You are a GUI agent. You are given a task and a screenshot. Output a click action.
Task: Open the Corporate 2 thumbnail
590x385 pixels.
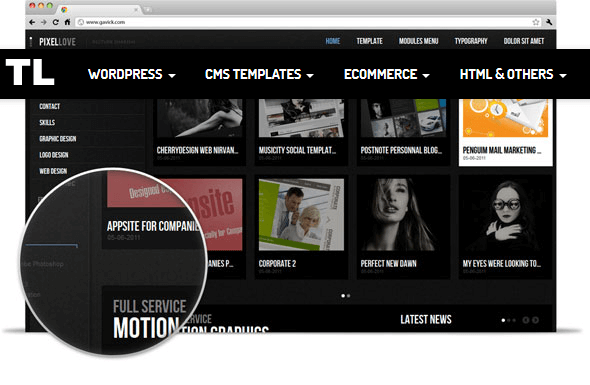click(x=301, y=215)
